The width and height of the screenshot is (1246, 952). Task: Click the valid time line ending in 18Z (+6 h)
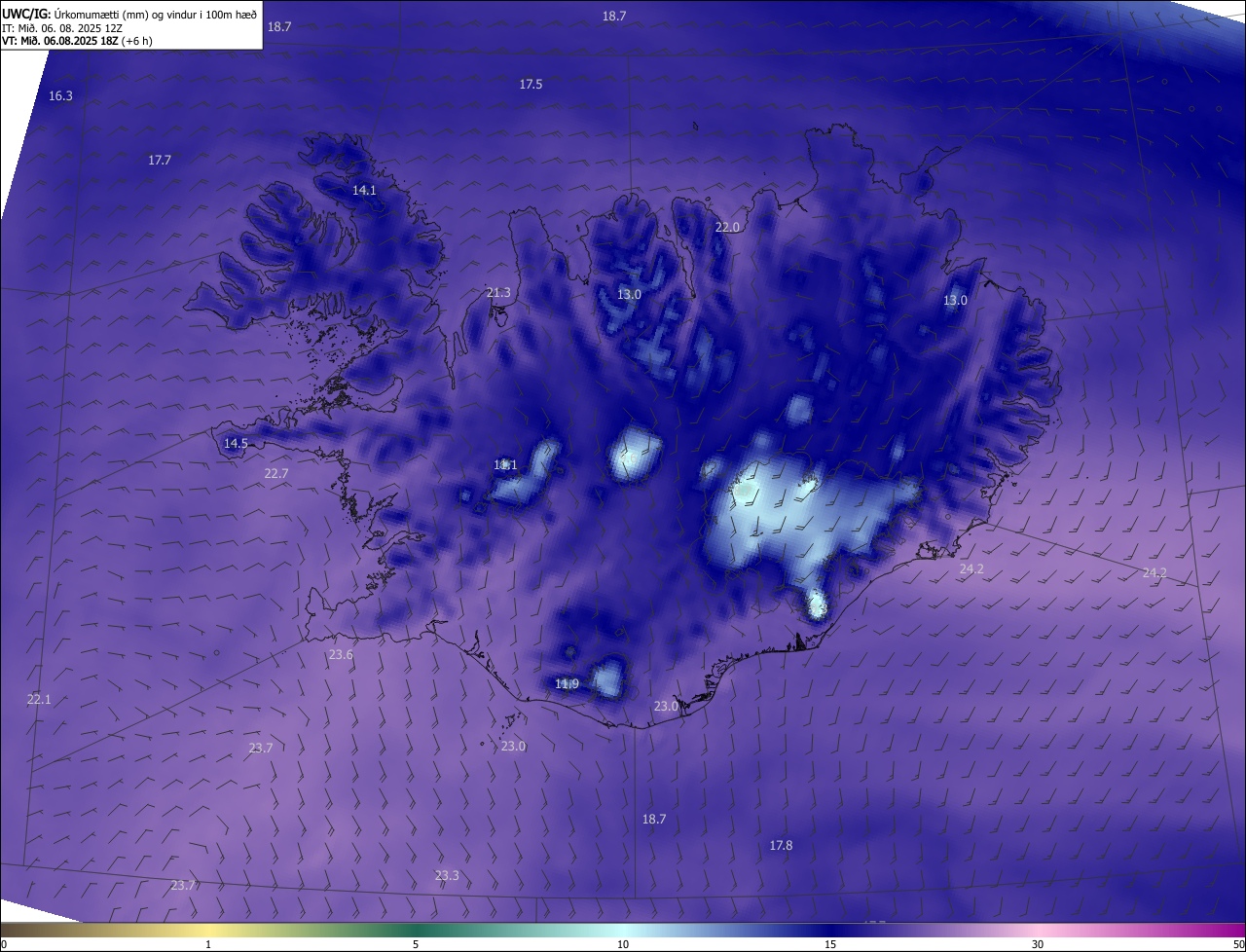[77, 41]
